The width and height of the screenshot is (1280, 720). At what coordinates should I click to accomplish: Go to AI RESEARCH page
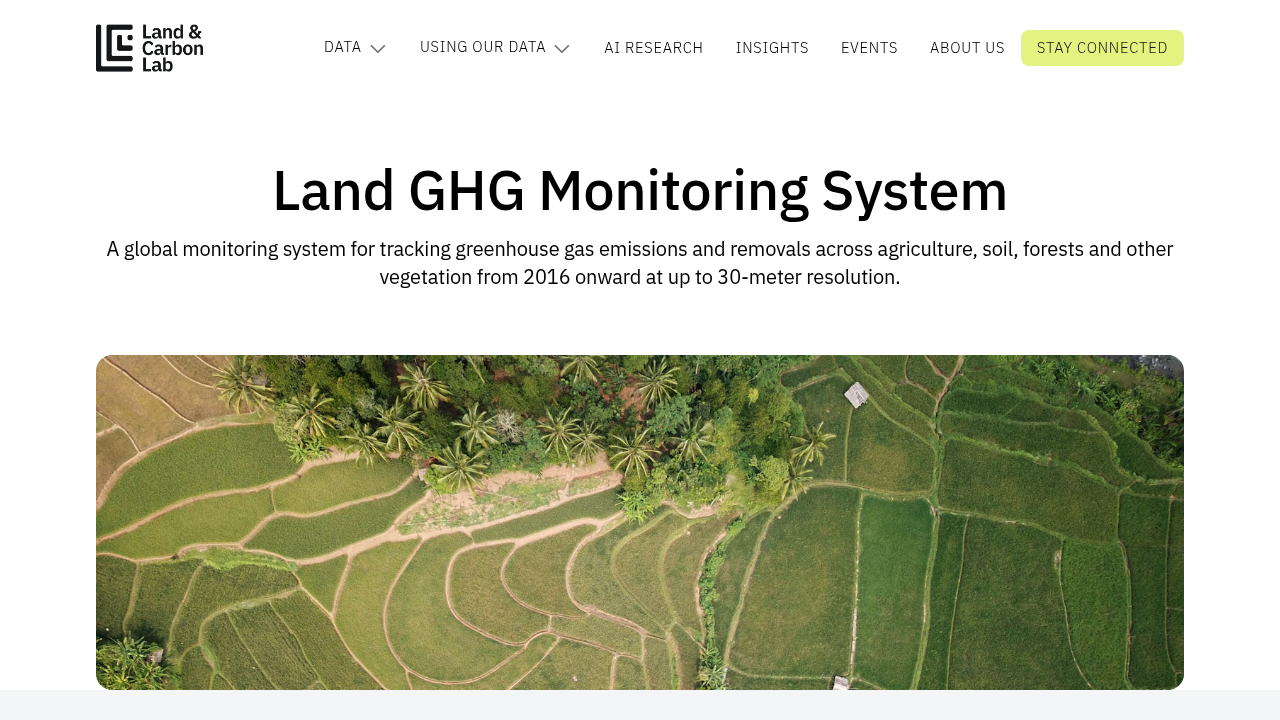pyautogui.click(x=654, y=48)
